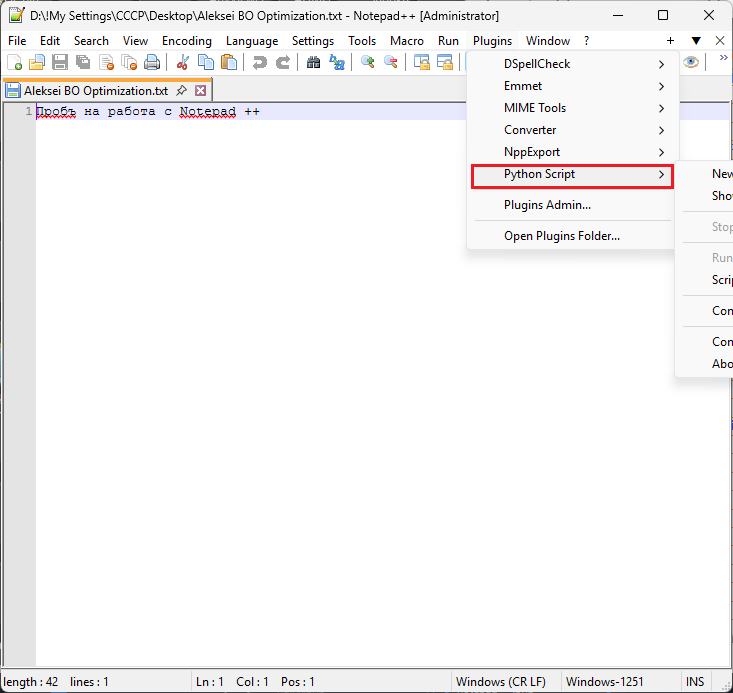733x693 pixels.
Task: Open Find with the binoculars icon
Action: point(313,62)
